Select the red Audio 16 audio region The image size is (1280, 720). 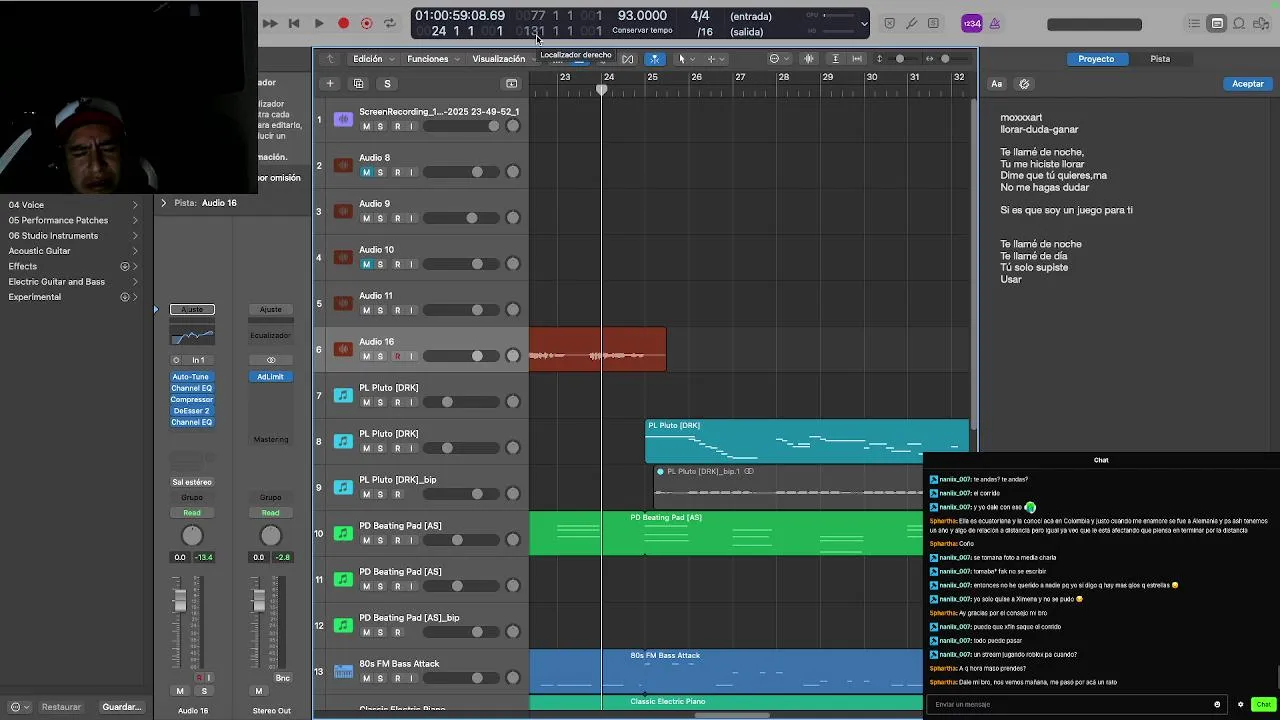click(597, 349)
